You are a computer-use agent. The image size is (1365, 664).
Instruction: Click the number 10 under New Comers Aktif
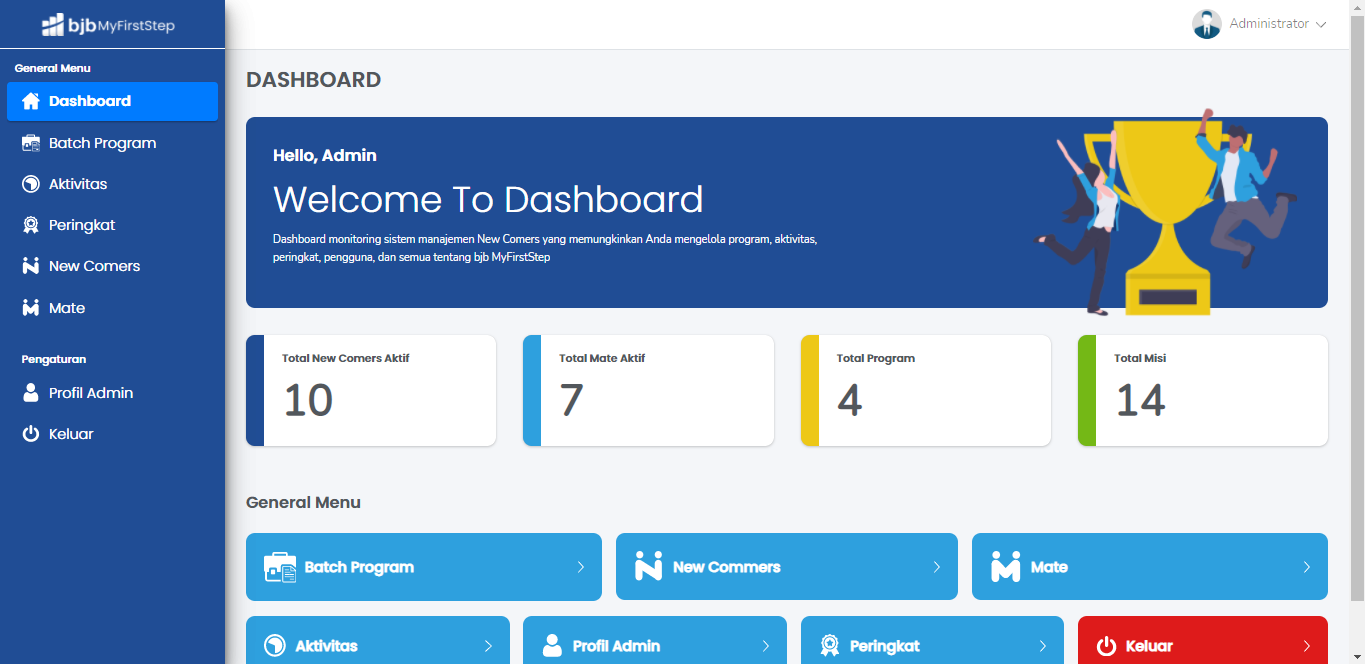pyautogui.click(x=308, y=400)
